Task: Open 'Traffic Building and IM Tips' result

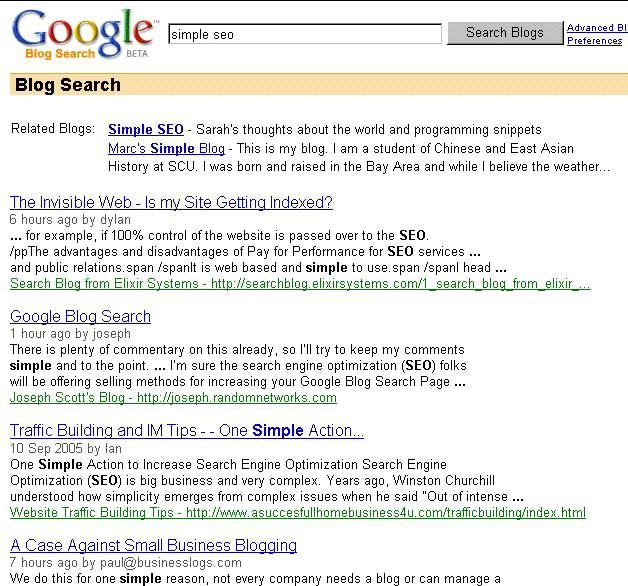Action: click(187, 431)
